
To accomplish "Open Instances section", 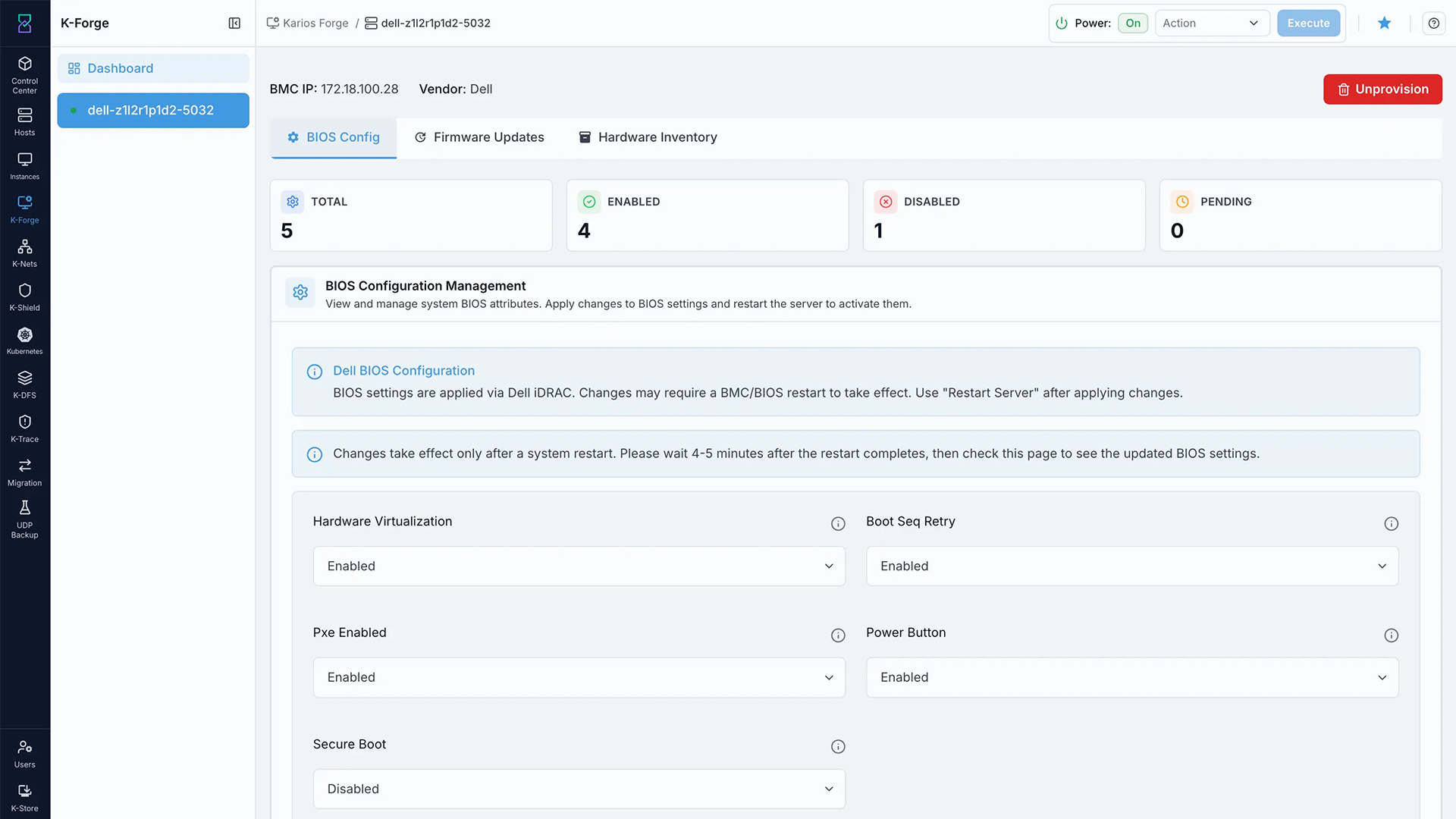I will pos(25,166).
